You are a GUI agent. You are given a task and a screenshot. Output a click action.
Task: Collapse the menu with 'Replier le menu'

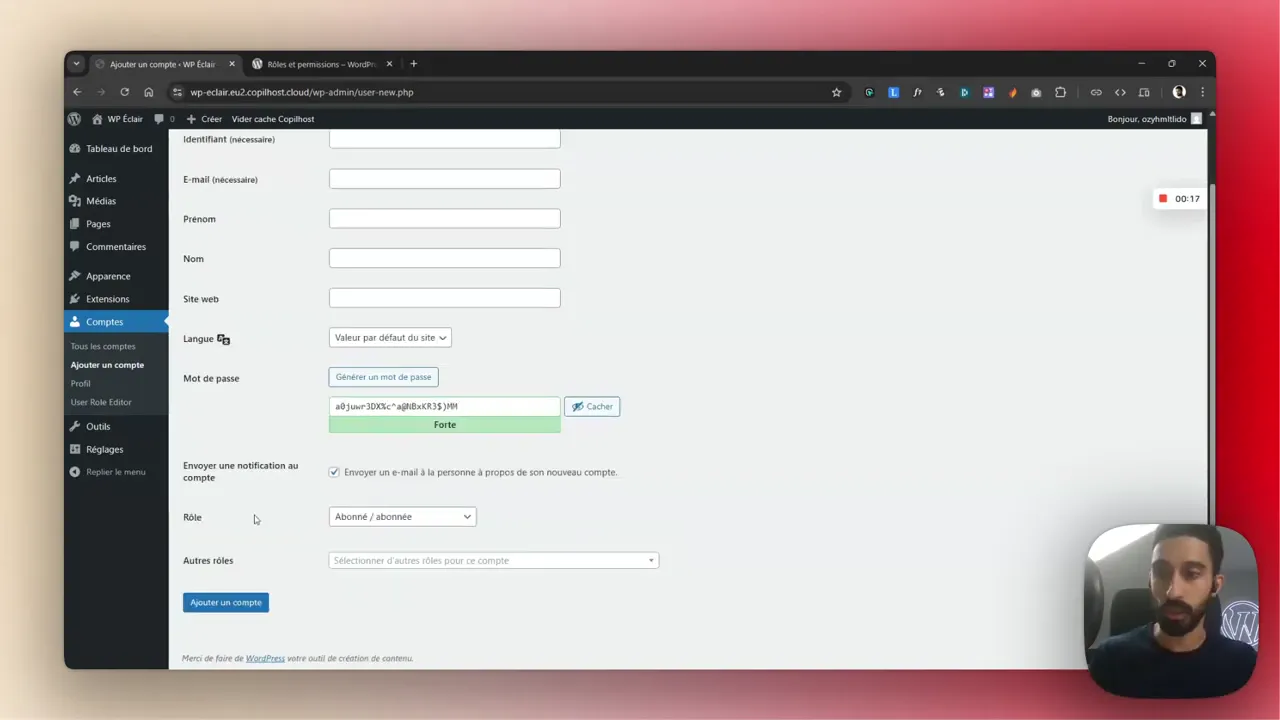coord(115,471)
